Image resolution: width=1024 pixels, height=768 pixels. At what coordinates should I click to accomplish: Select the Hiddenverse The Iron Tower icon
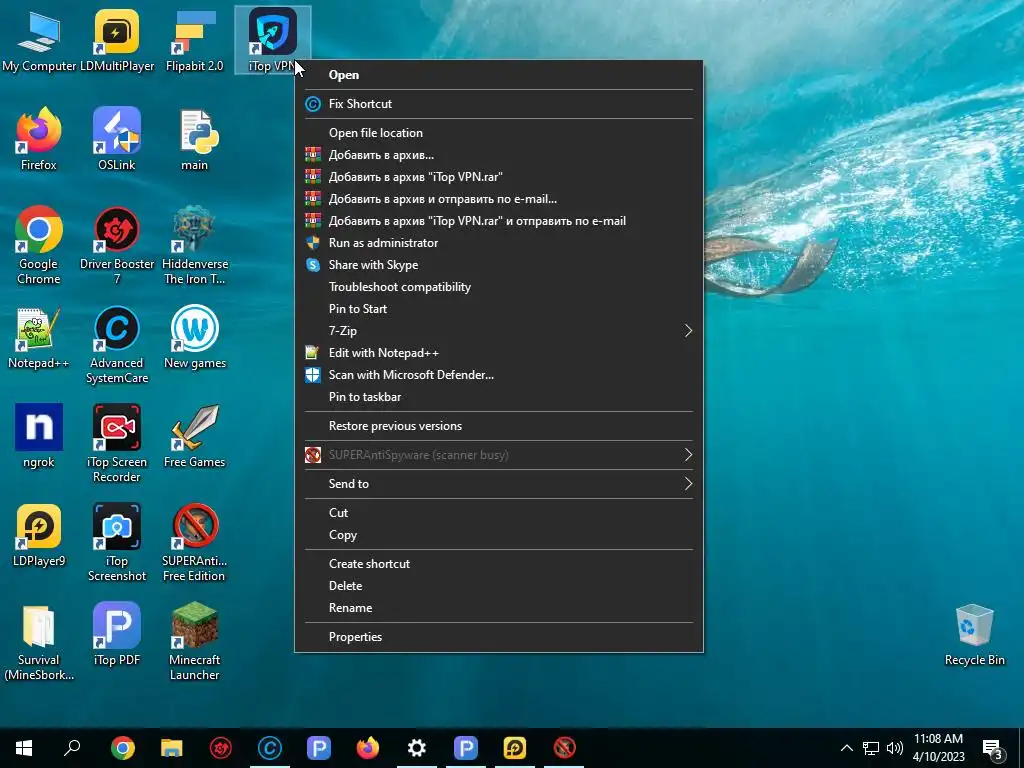click(x=195, y=246)
